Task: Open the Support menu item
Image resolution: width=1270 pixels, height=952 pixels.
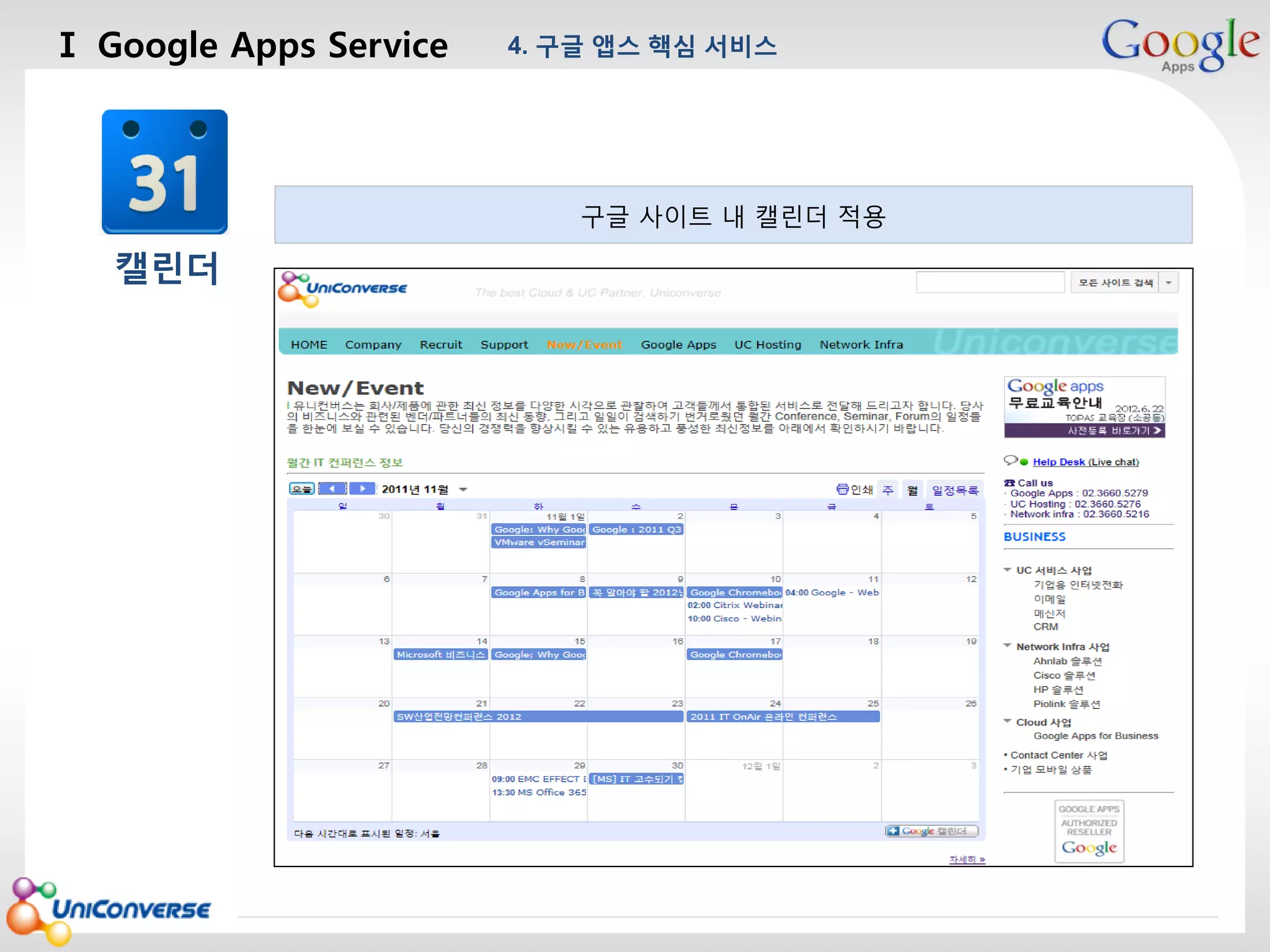Action: [504, 345]
